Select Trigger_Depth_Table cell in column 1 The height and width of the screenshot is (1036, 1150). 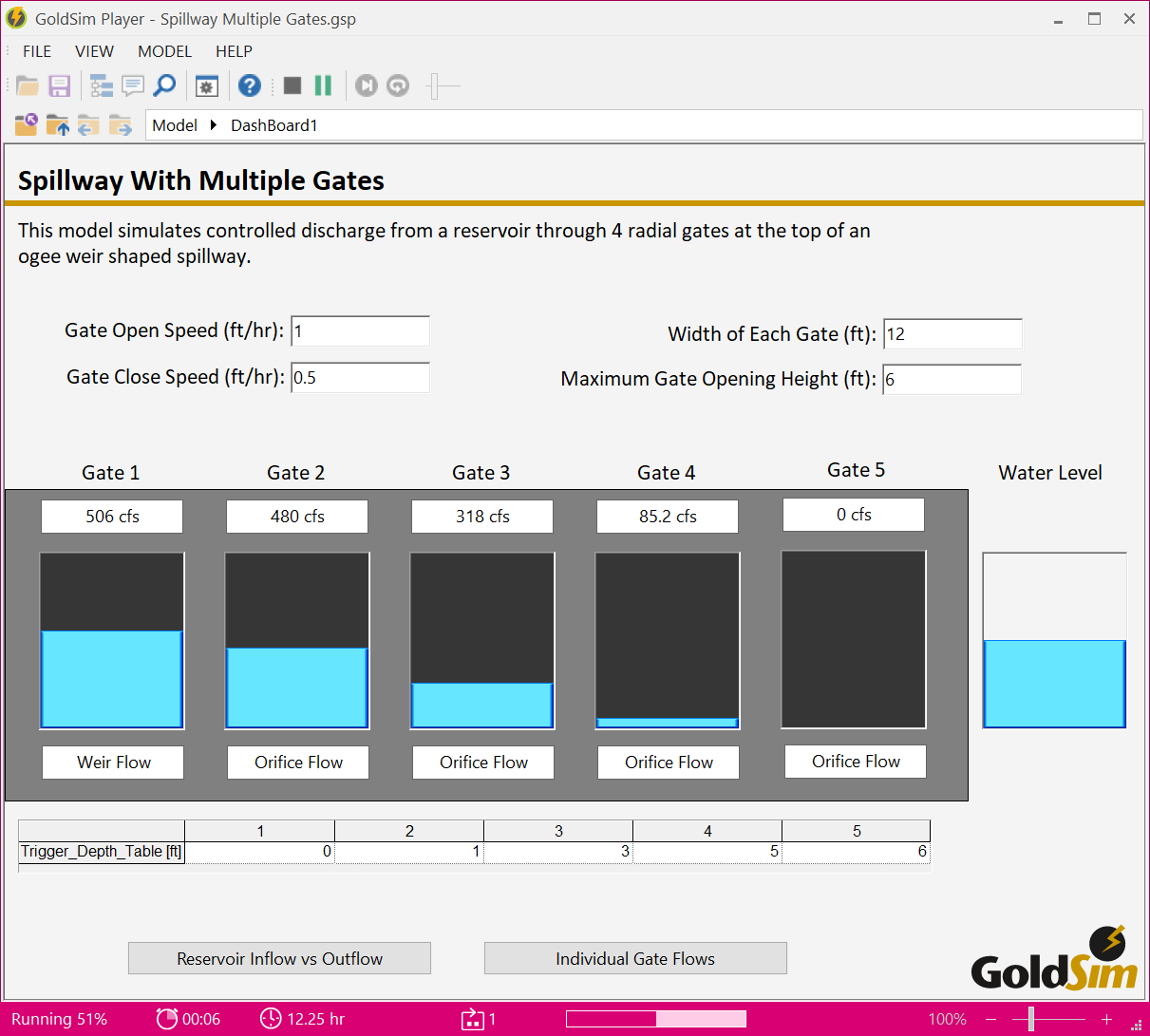[x=259, y=852]
